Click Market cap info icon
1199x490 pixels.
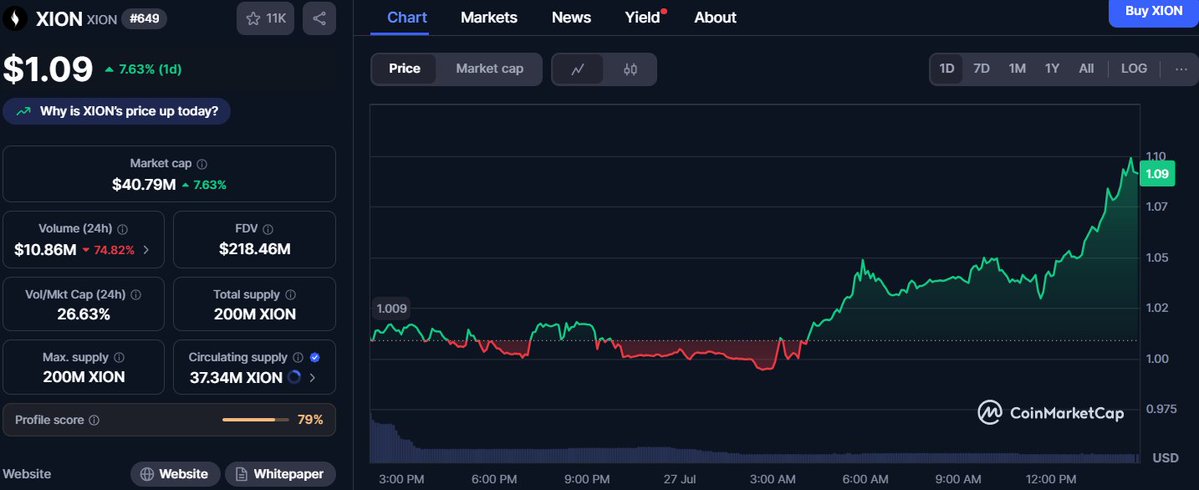(x=202, y=164)
